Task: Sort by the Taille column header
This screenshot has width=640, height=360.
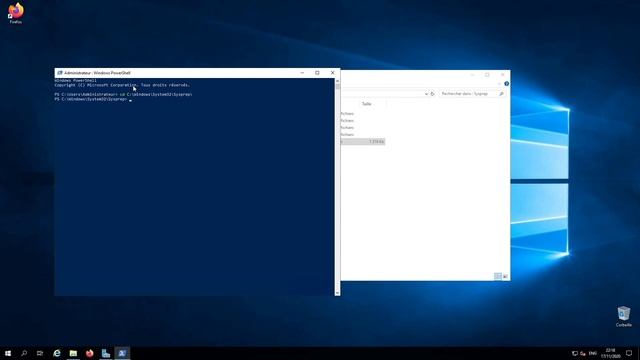Action: (366, 104)
